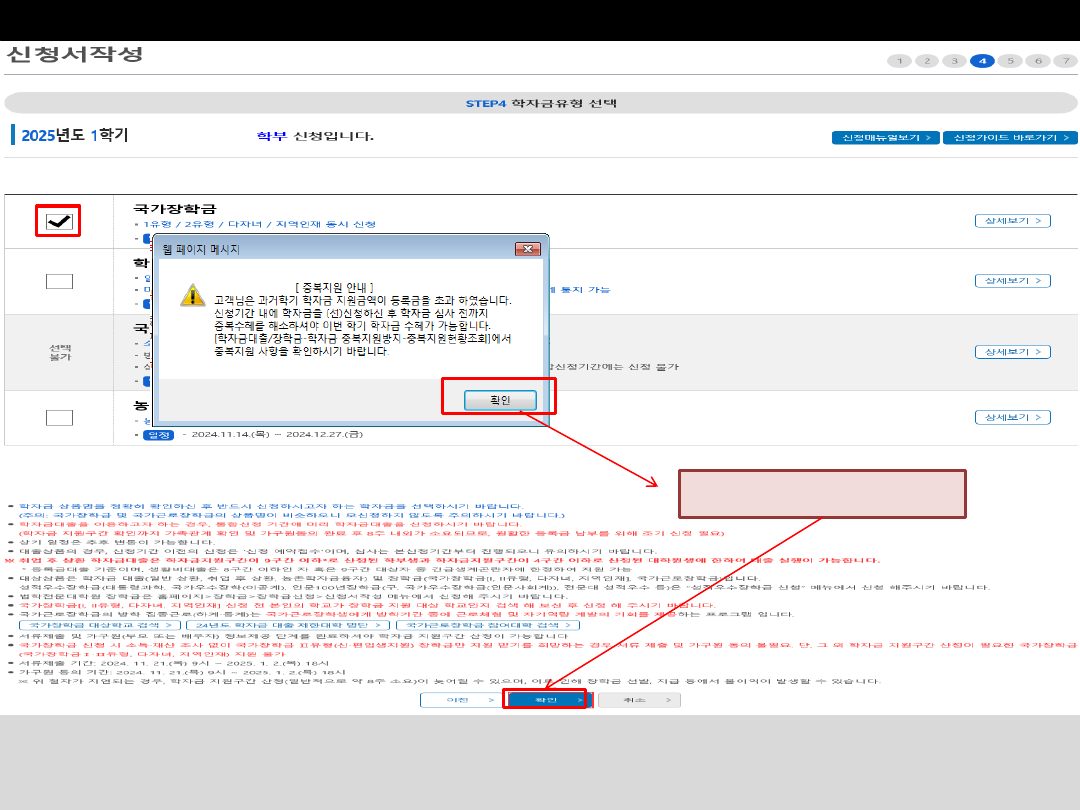Click step 1 circle in progress indicator
1080x810 pixels.
(899, 61)
